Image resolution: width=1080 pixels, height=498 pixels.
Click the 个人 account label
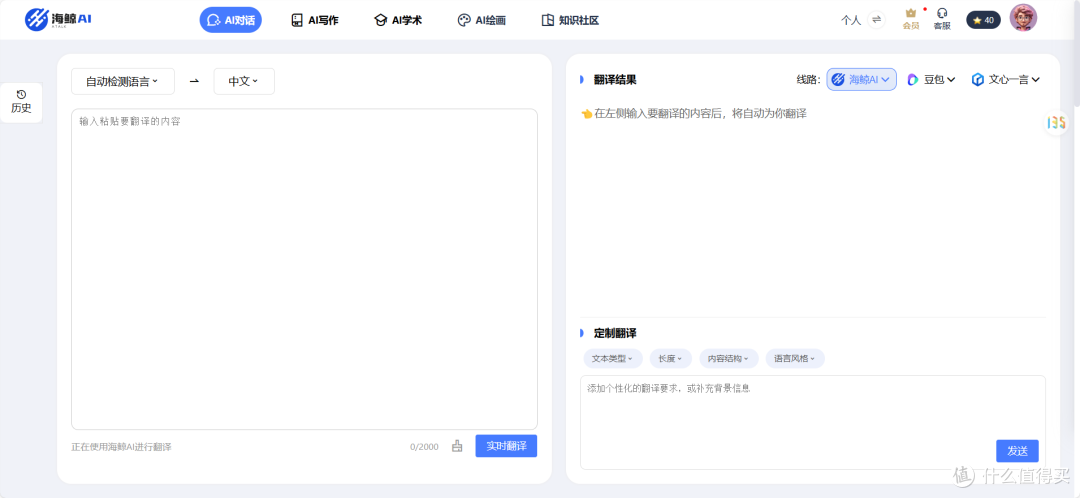[851, 20]
